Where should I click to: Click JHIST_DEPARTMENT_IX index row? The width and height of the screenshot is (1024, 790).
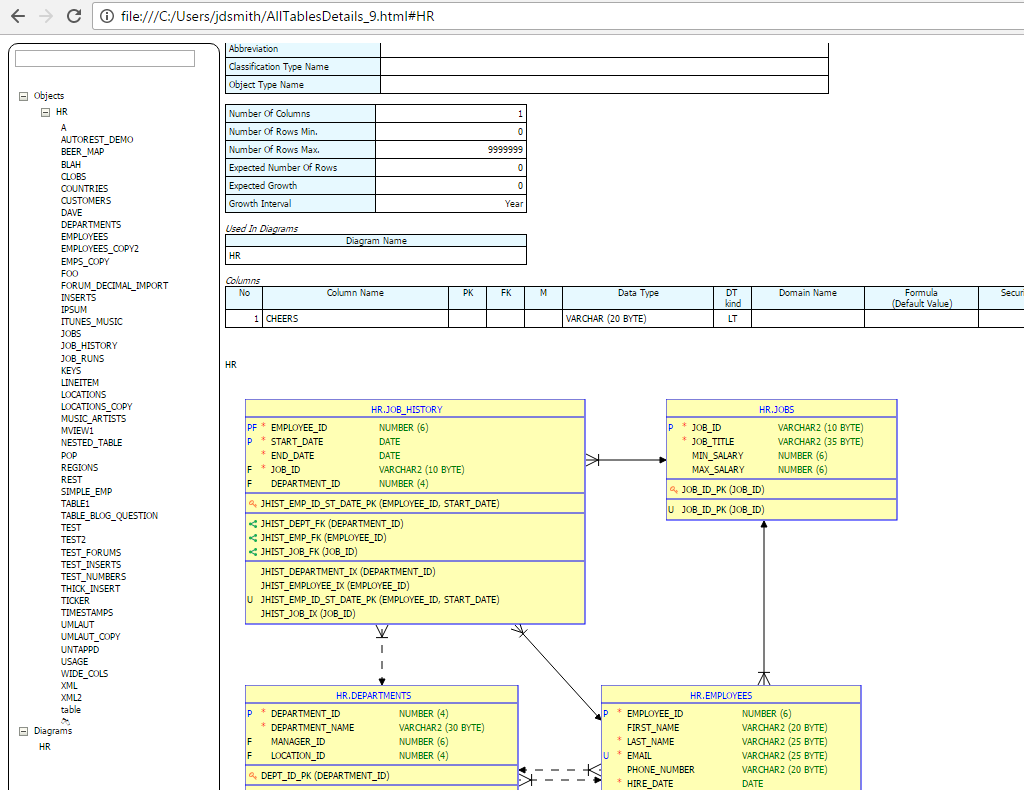tap(348, 572)
